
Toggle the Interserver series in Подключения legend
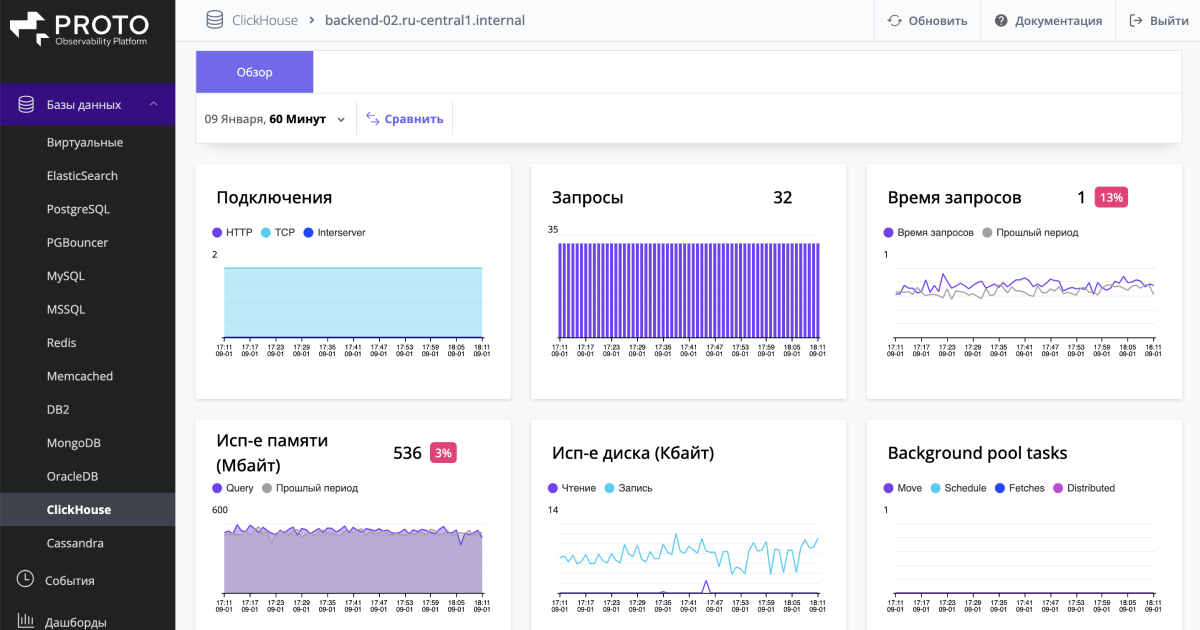[334, 232]
